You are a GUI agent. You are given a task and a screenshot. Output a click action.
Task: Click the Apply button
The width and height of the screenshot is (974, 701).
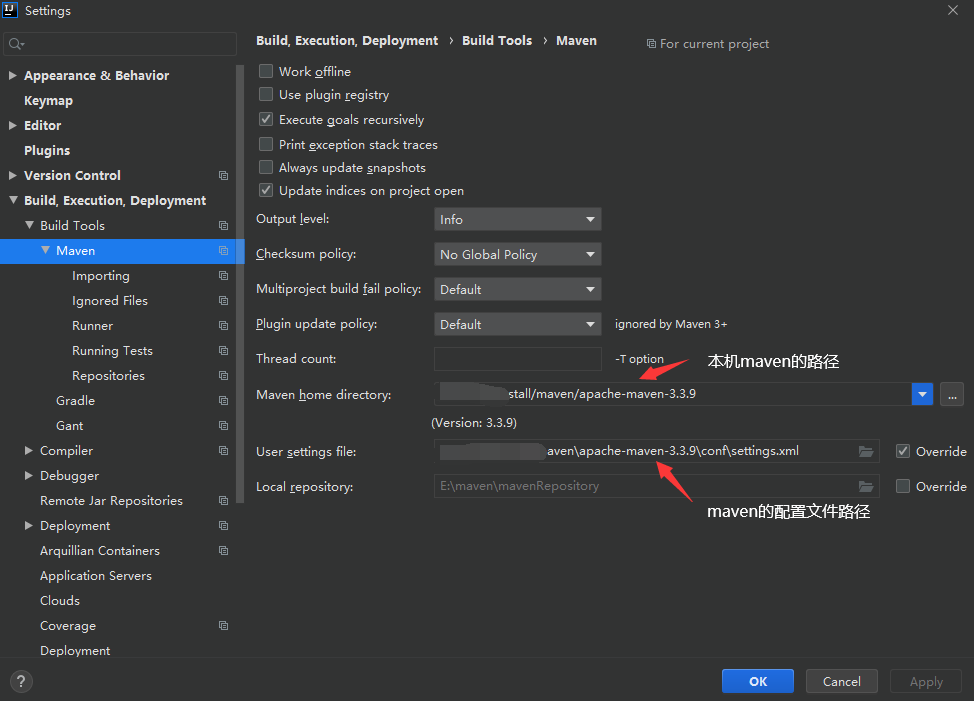(x=926, y=681)
